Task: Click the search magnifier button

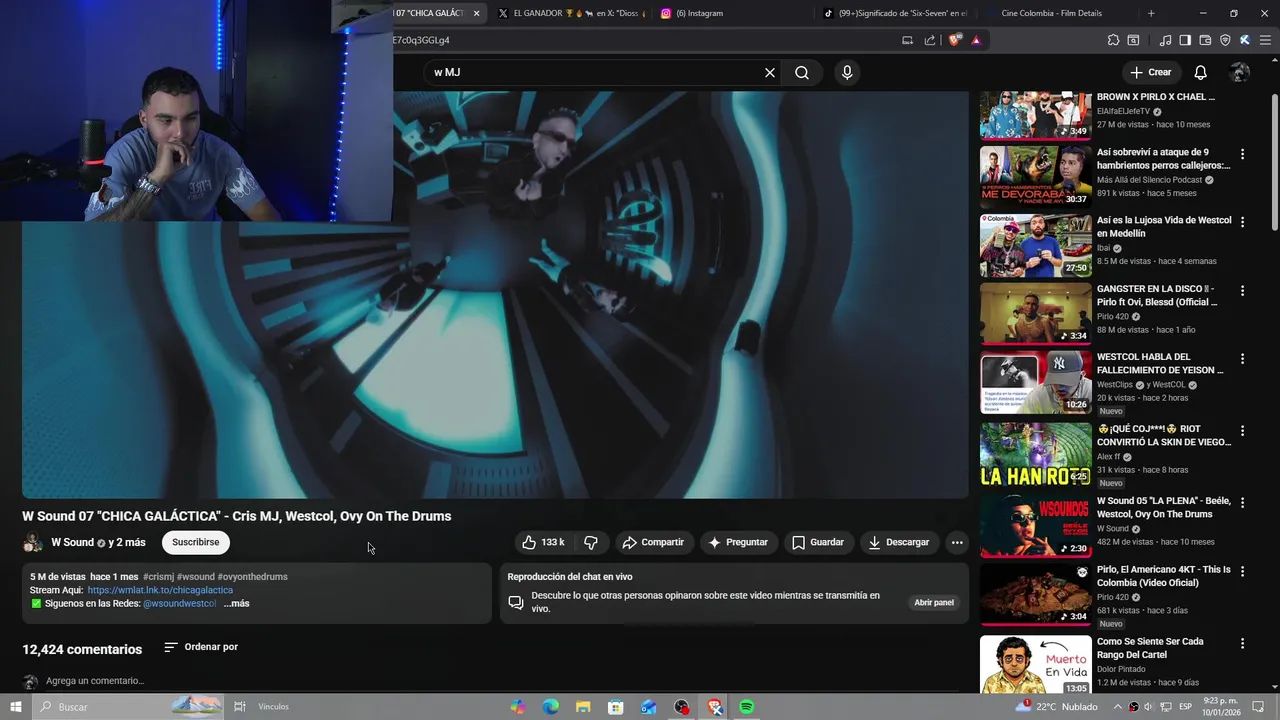Action: pyautogui.click(x=802, y=72)
